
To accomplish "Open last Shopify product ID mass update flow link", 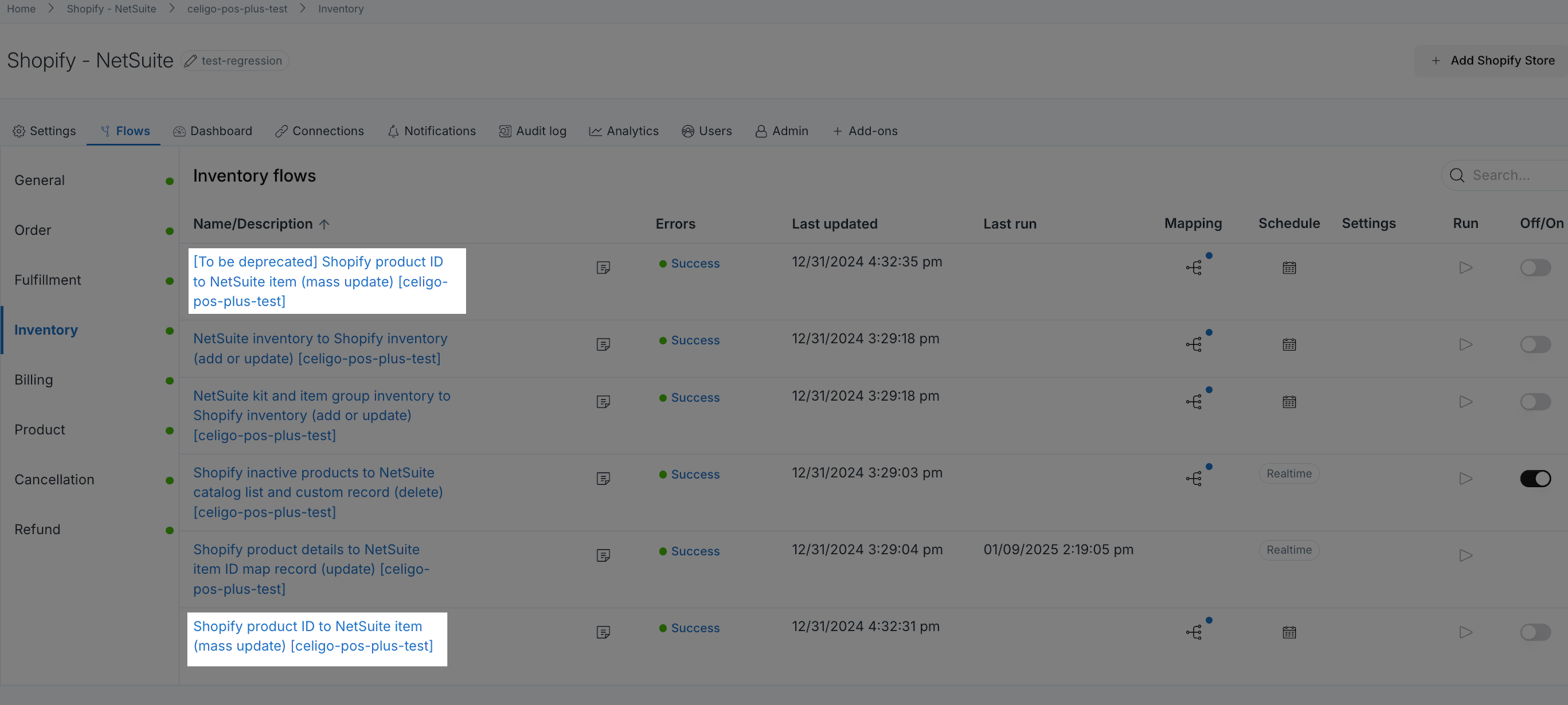I will (313, 635).
